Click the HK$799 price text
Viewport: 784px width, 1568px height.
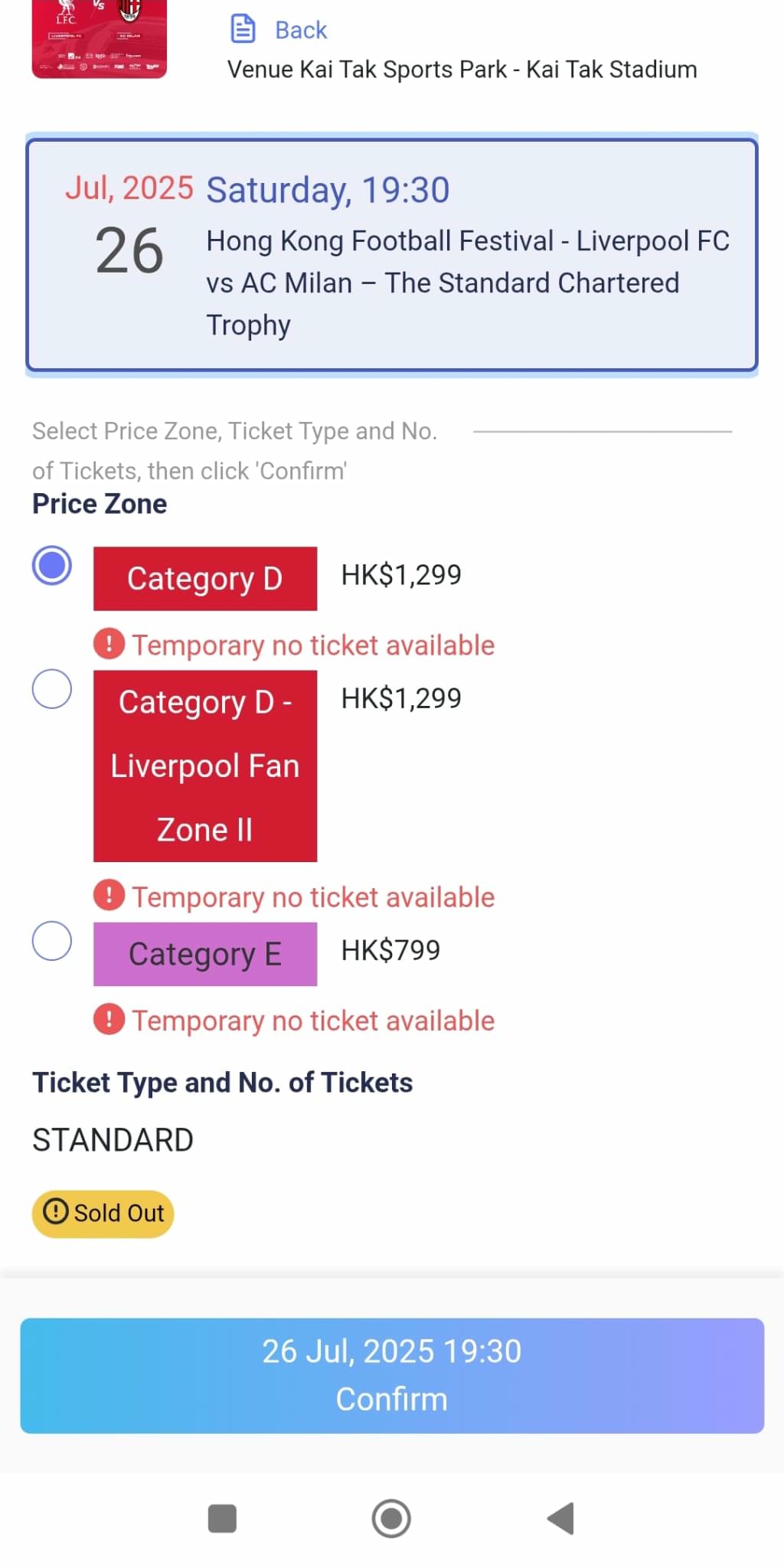click(390, 950)
